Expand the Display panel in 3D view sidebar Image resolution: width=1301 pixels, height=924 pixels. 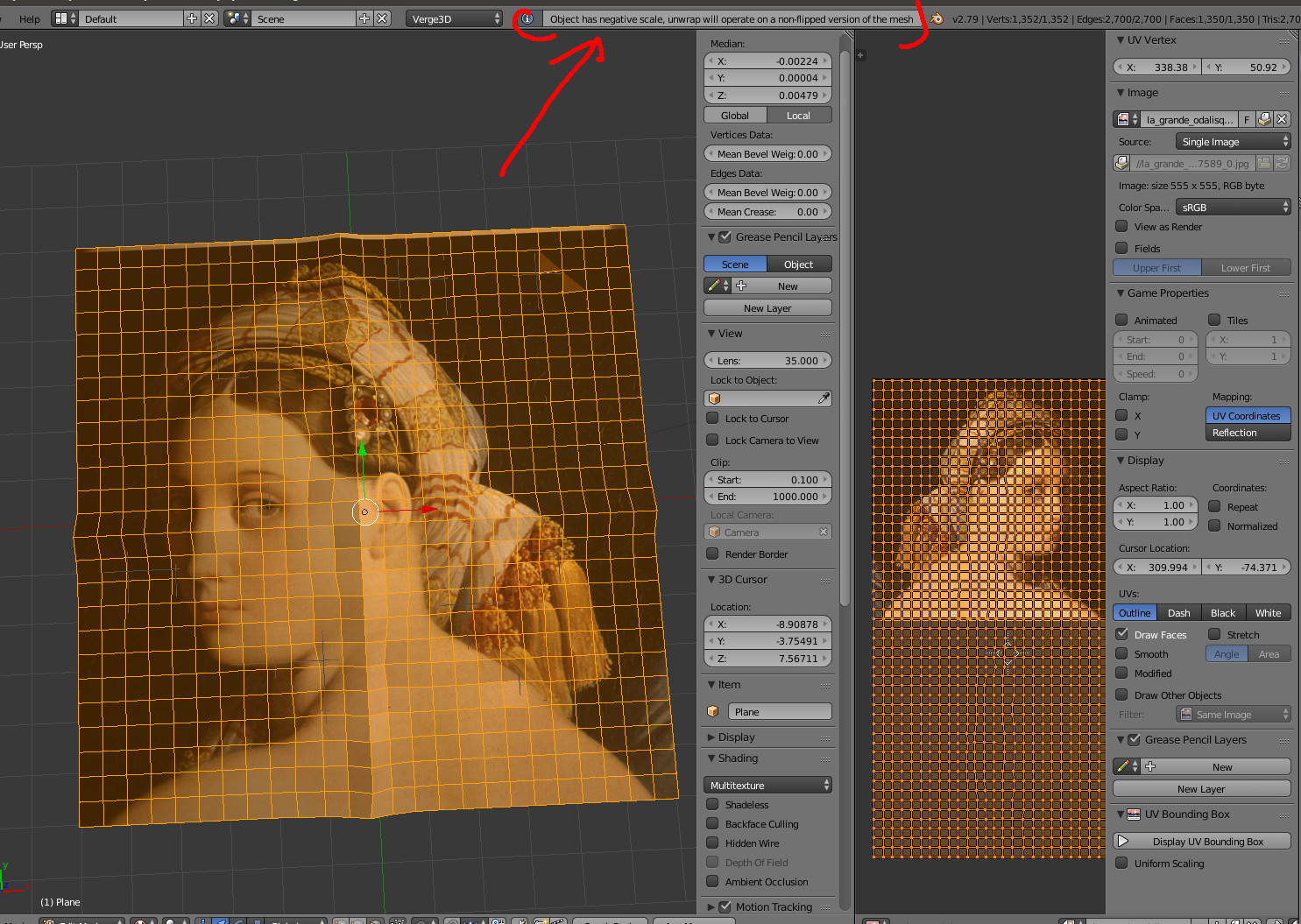[711, 737]
